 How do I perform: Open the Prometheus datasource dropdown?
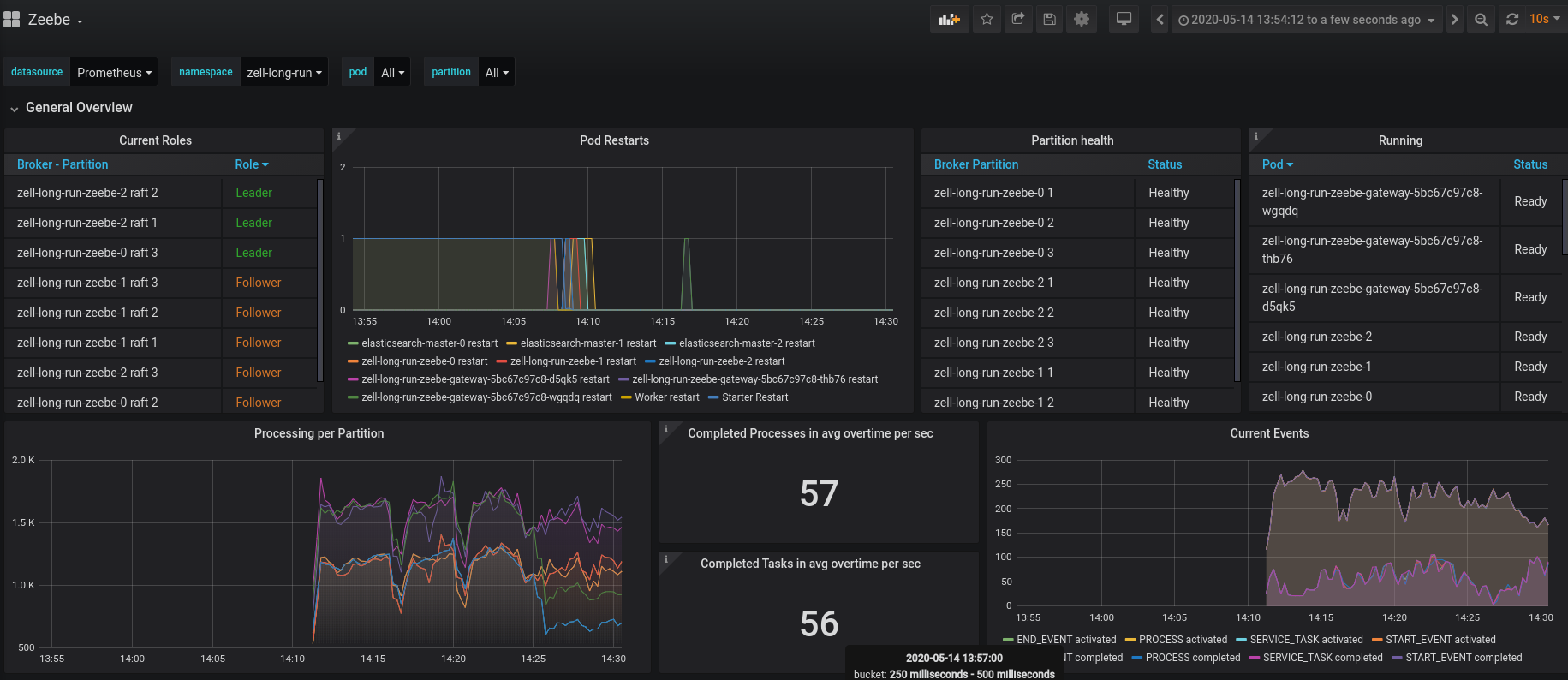point(114,72)
